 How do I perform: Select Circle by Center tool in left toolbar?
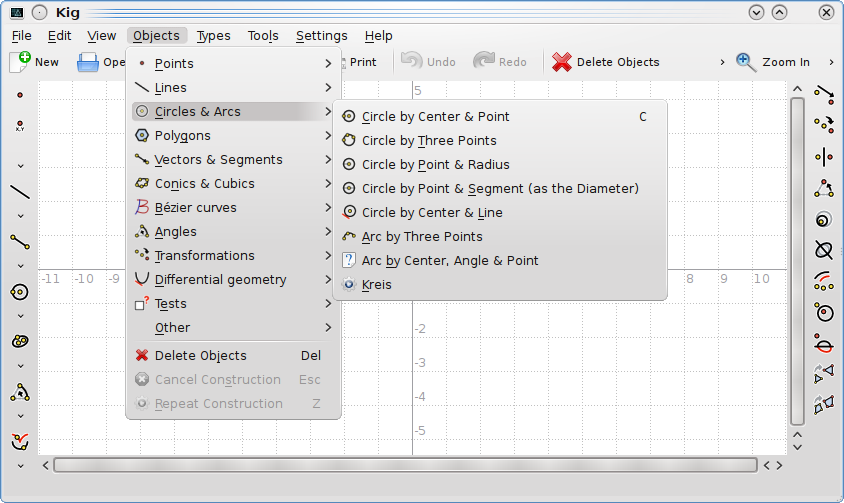tap(20, 292)
